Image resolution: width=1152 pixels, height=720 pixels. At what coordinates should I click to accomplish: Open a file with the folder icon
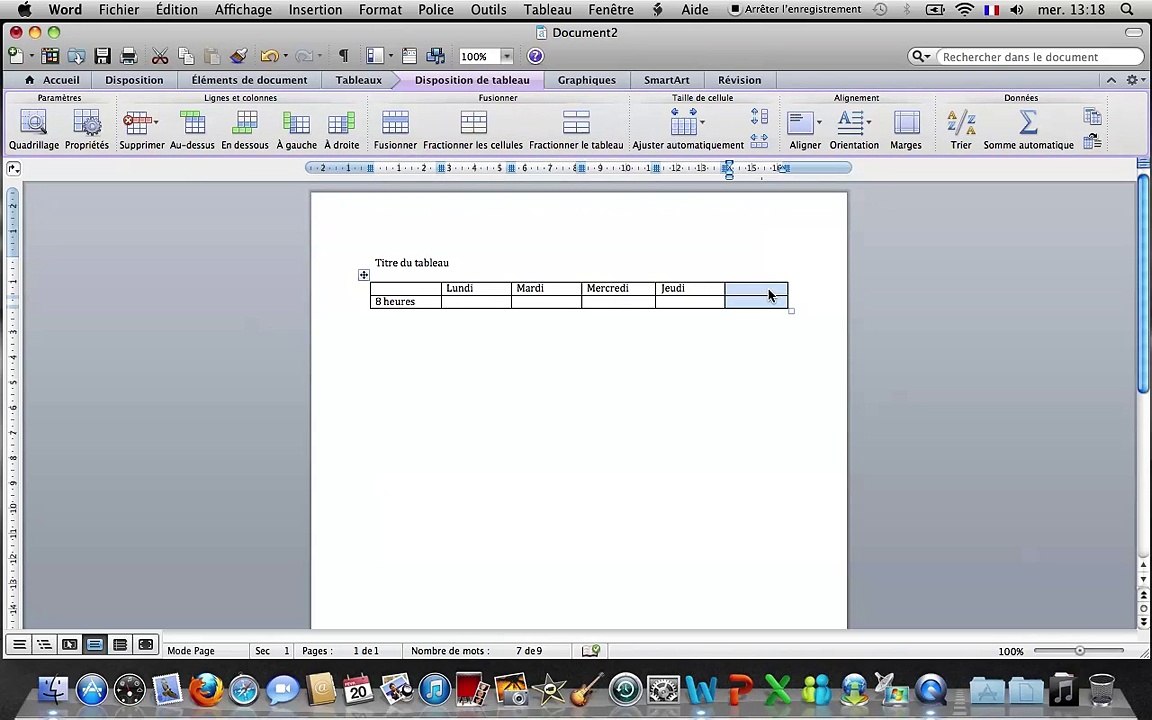pyautogui.click(x=76, y=56)
